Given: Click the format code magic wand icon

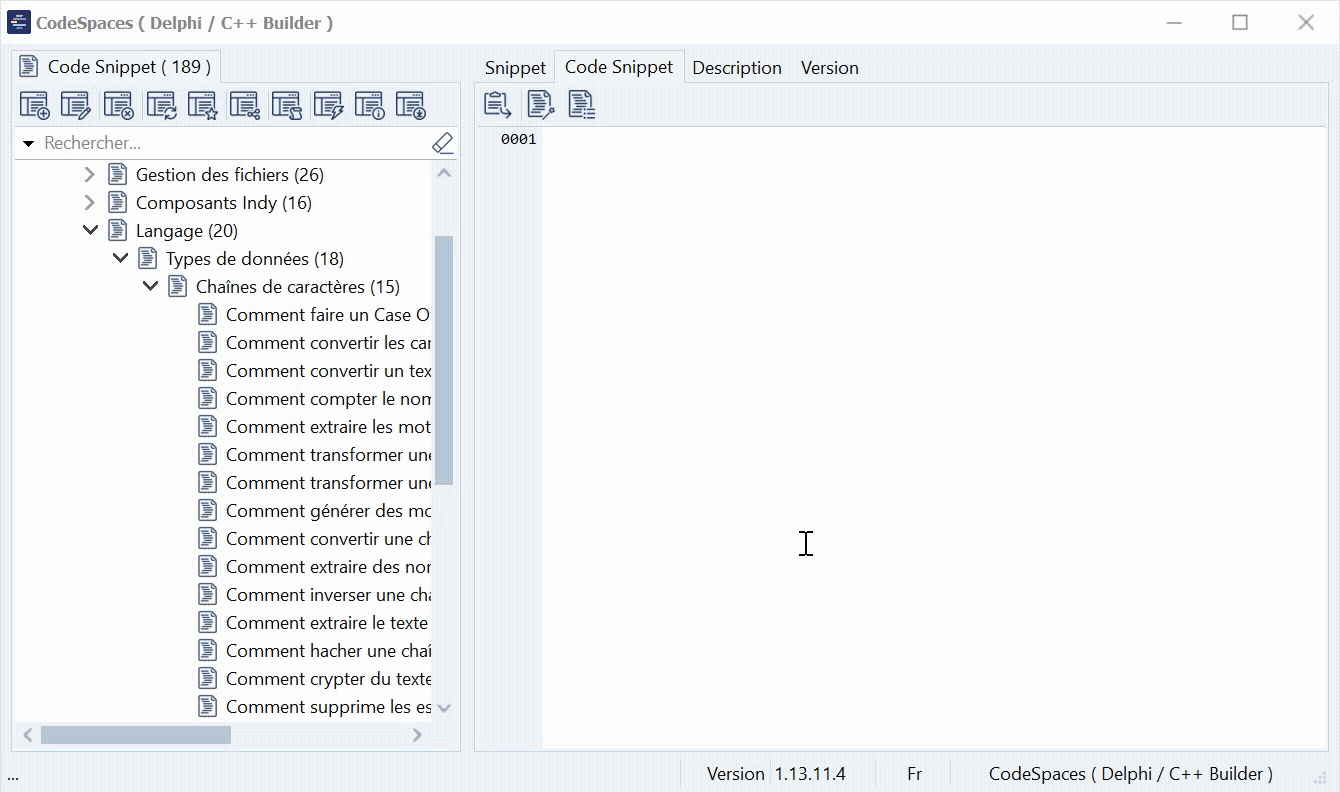Looking at the screenshot, I should 540,104.
